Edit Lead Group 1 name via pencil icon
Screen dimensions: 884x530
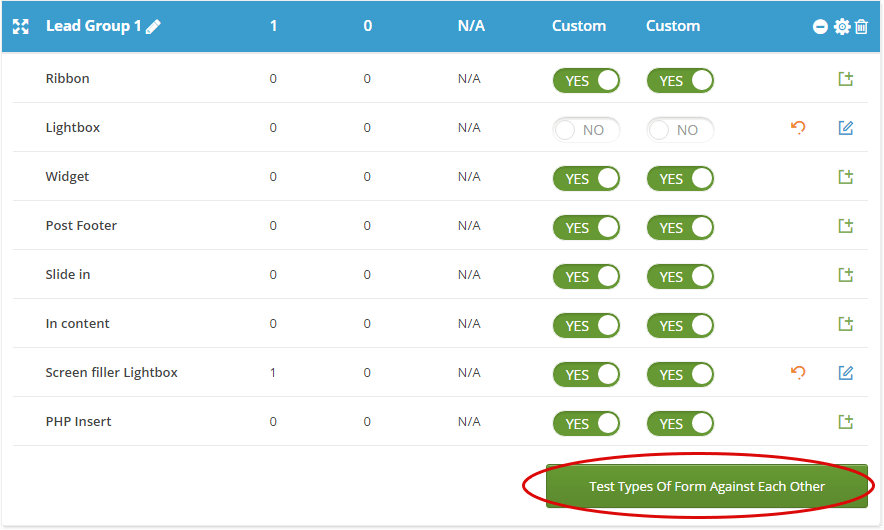click(x=153, y=26)
